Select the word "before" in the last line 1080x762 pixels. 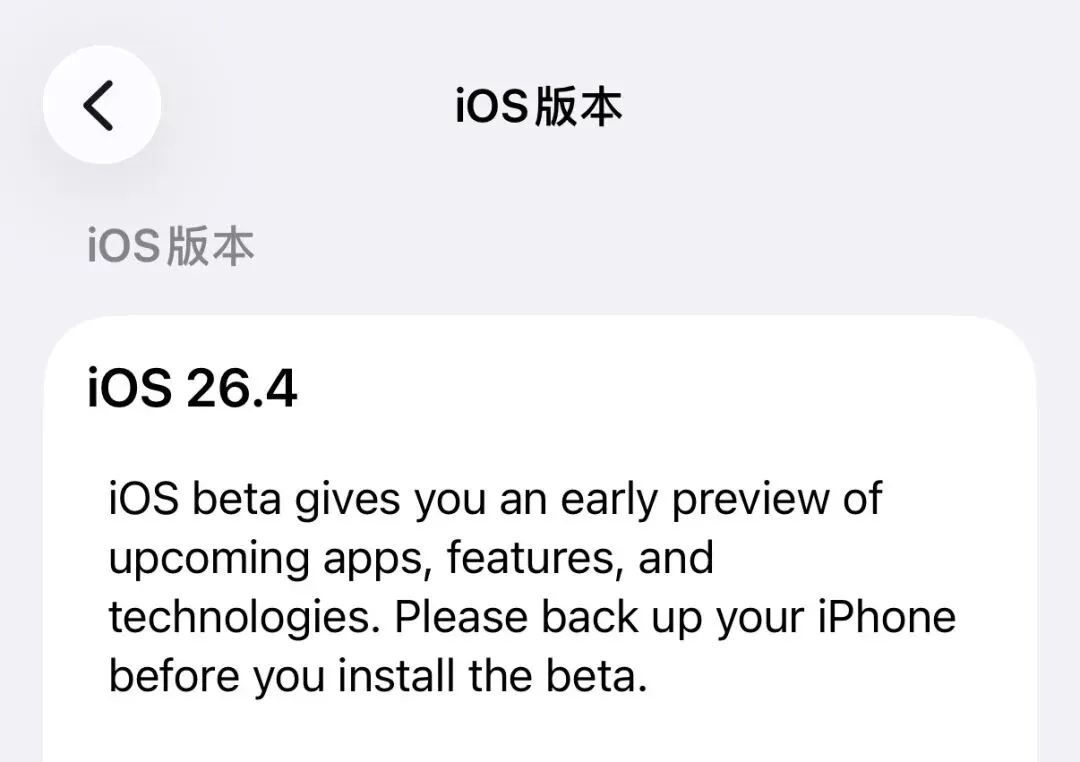click(174, 675)
